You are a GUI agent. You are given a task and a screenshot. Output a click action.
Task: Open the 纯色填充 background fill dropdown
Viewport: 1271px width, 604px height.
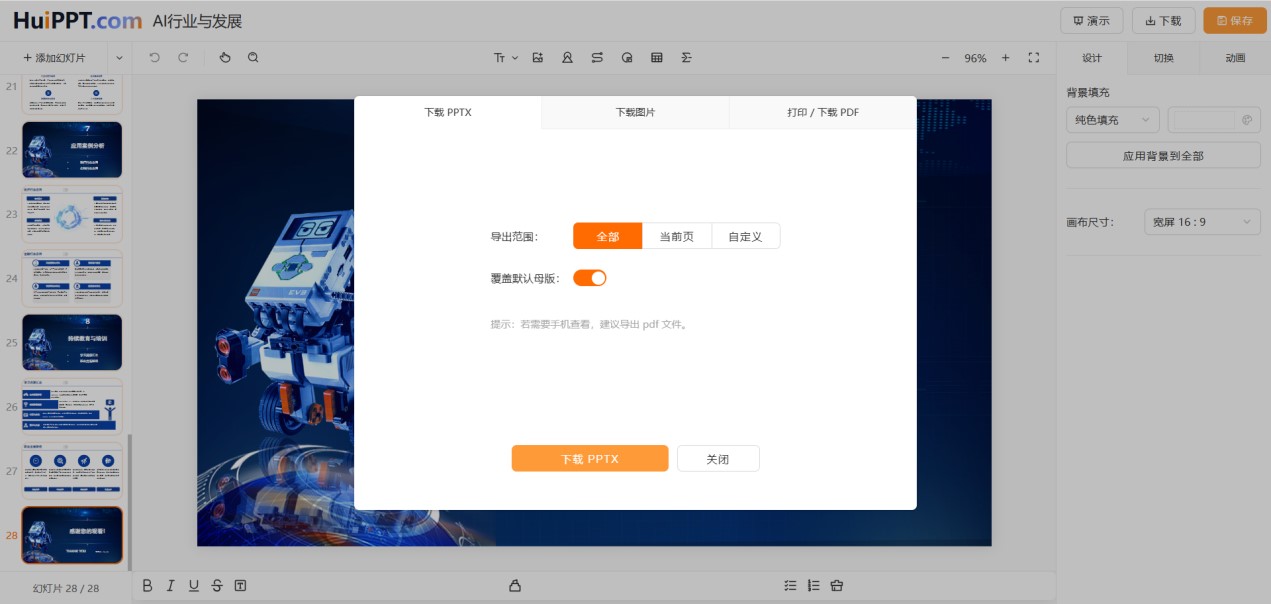click(x=1112, y=119)
